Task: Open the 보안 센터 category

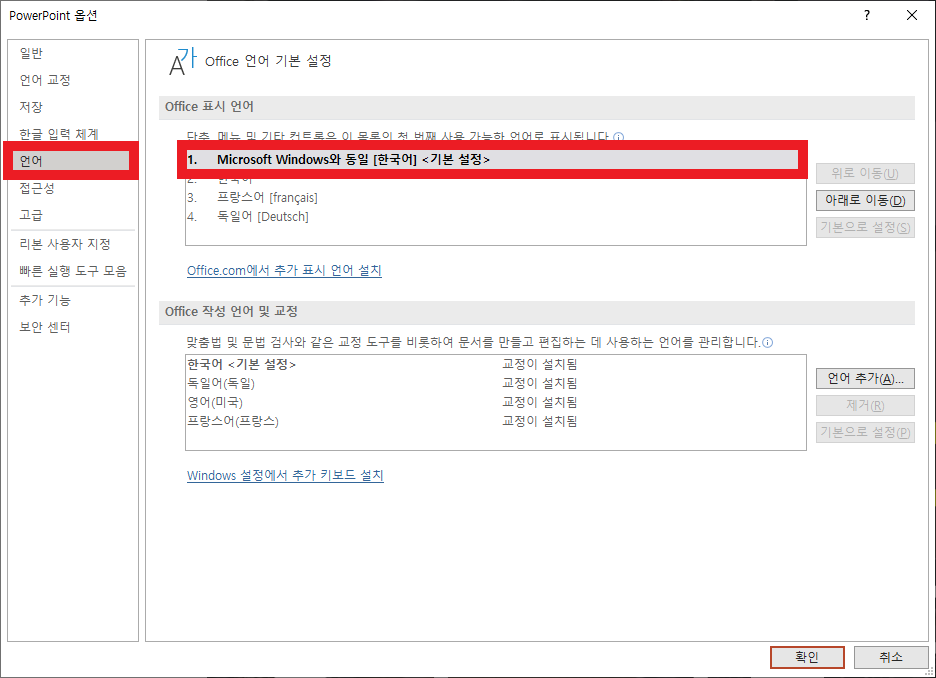Action: 45,327
